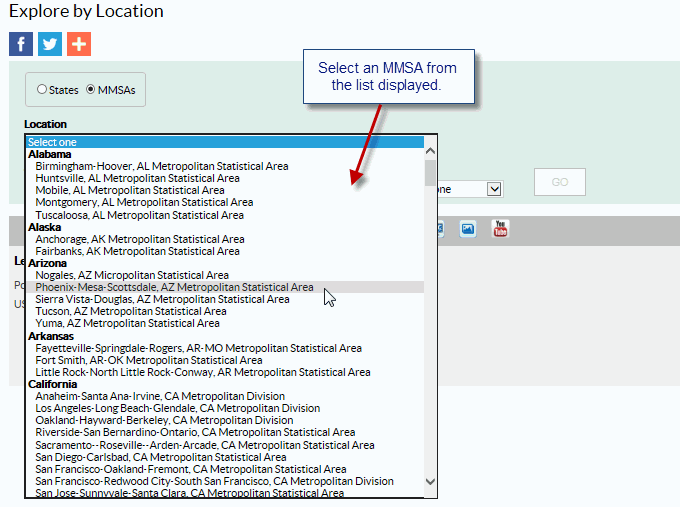The width and height of the screenshot is (680, 507).
Task: Select the MMSAs radio button
Action: coord(91,90)
